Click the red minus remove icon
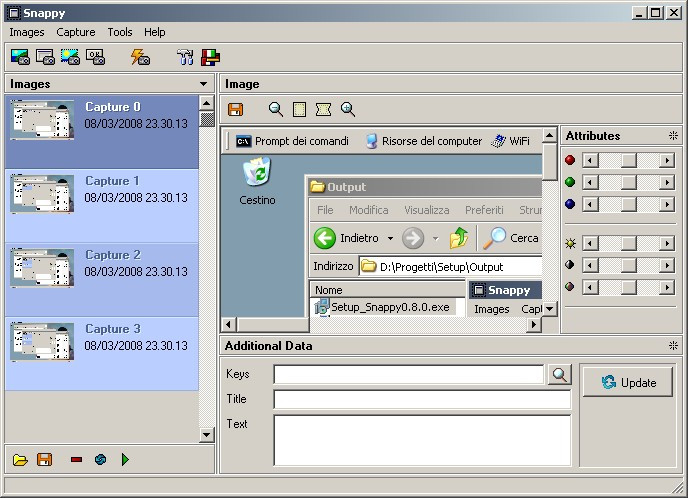Viewport: 688px width, 498px height. point(76,459)
